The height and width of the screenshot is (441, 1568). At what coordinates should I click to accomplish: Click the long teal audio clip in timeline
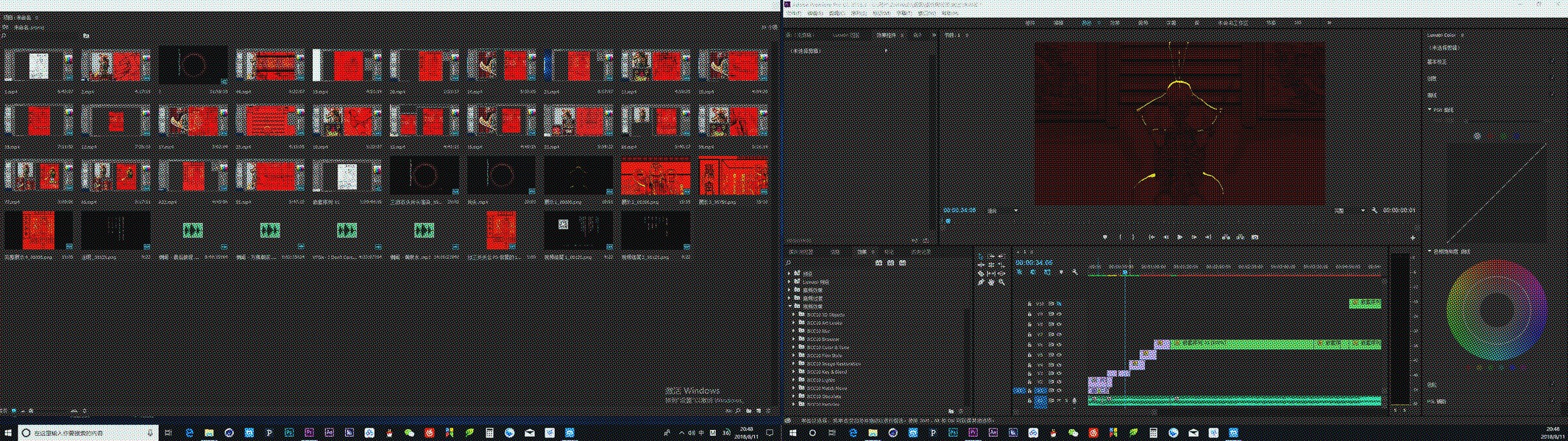pos(1235,400)
